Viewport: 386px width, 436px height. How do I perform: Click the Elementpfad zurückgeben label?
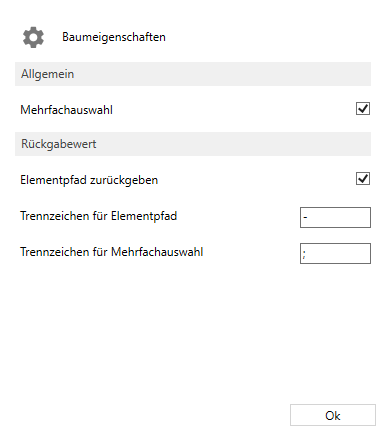[89, 180]
